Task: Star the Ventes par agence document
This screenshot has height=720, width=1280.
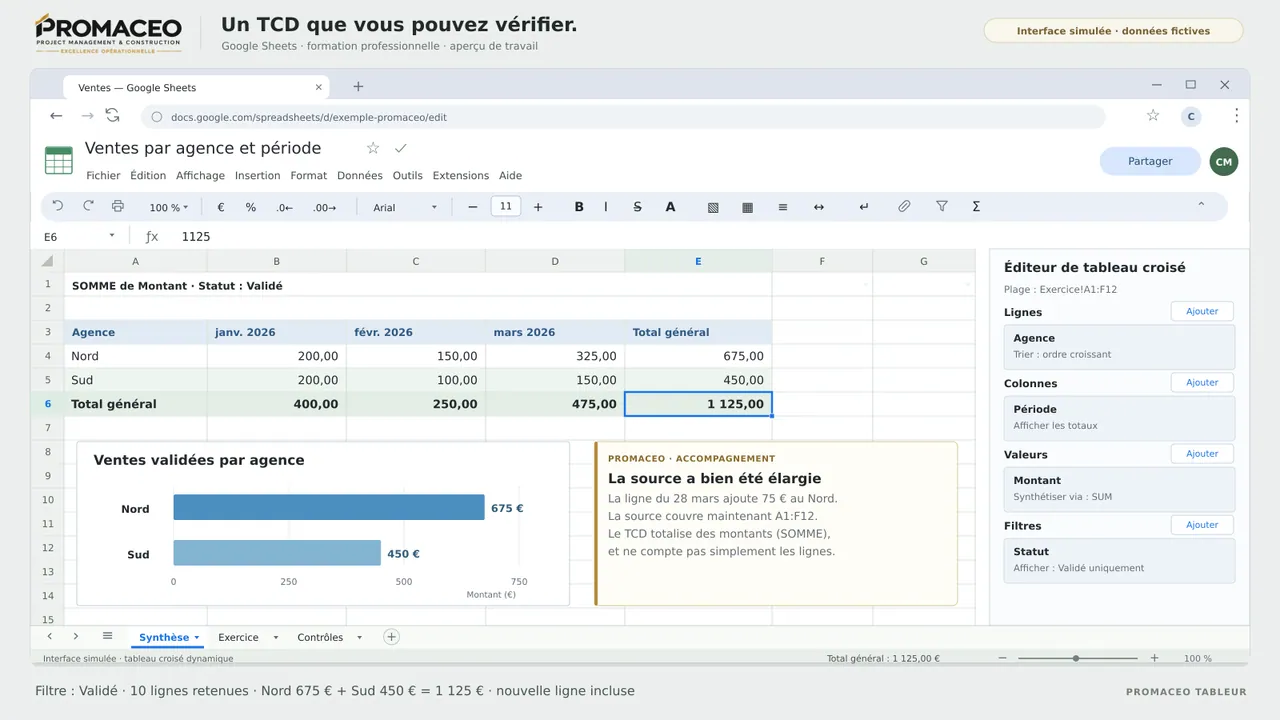Action: tap(373, 148)
